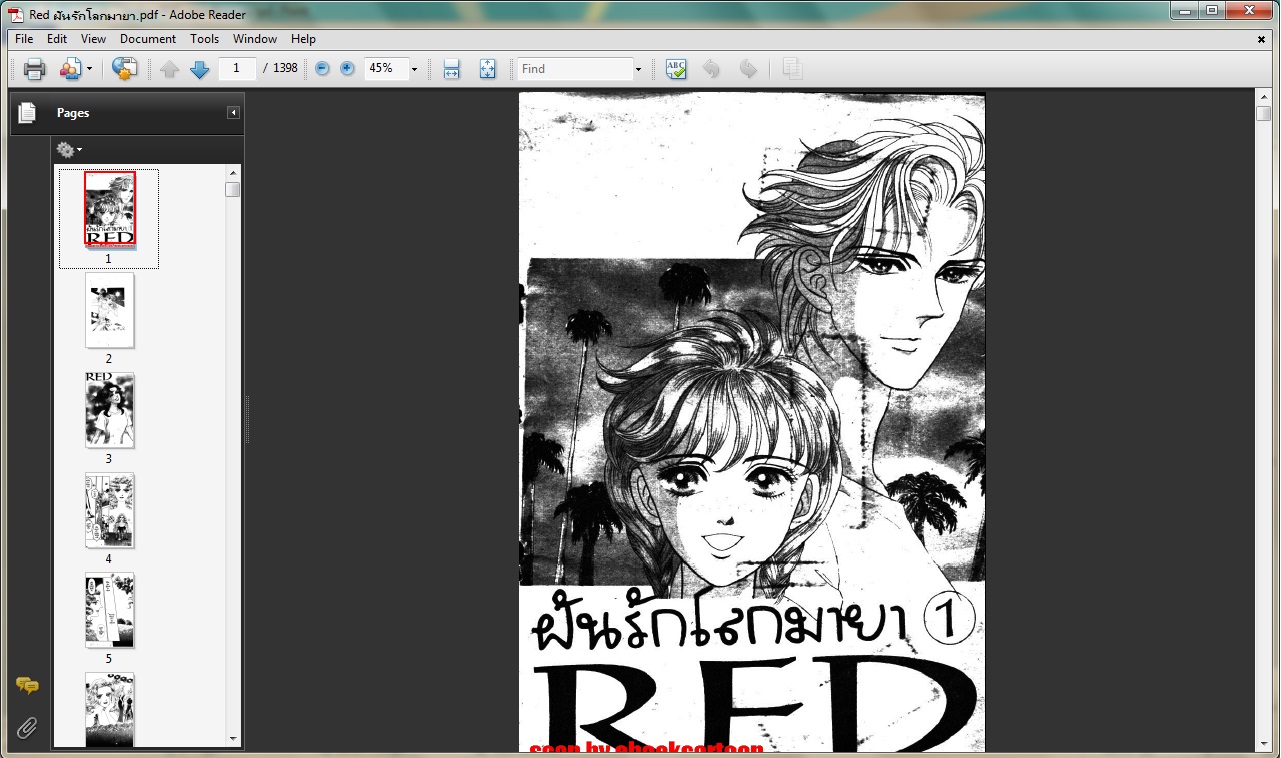
Task: Click thumbnail panel scroll up arrow
Action: tap(233, 172)
